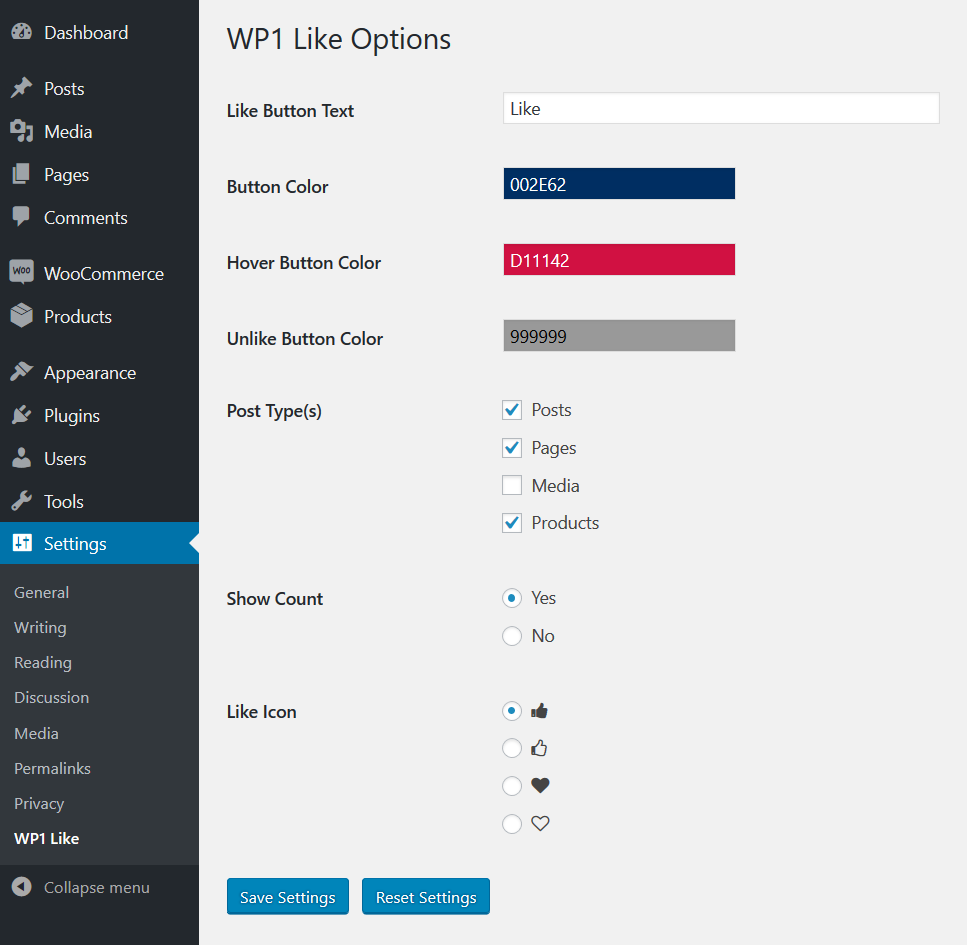This screenshot has height=945, width=967.
Task: Click the Pages sidebar icon
Action: click(x=22, y=175)
